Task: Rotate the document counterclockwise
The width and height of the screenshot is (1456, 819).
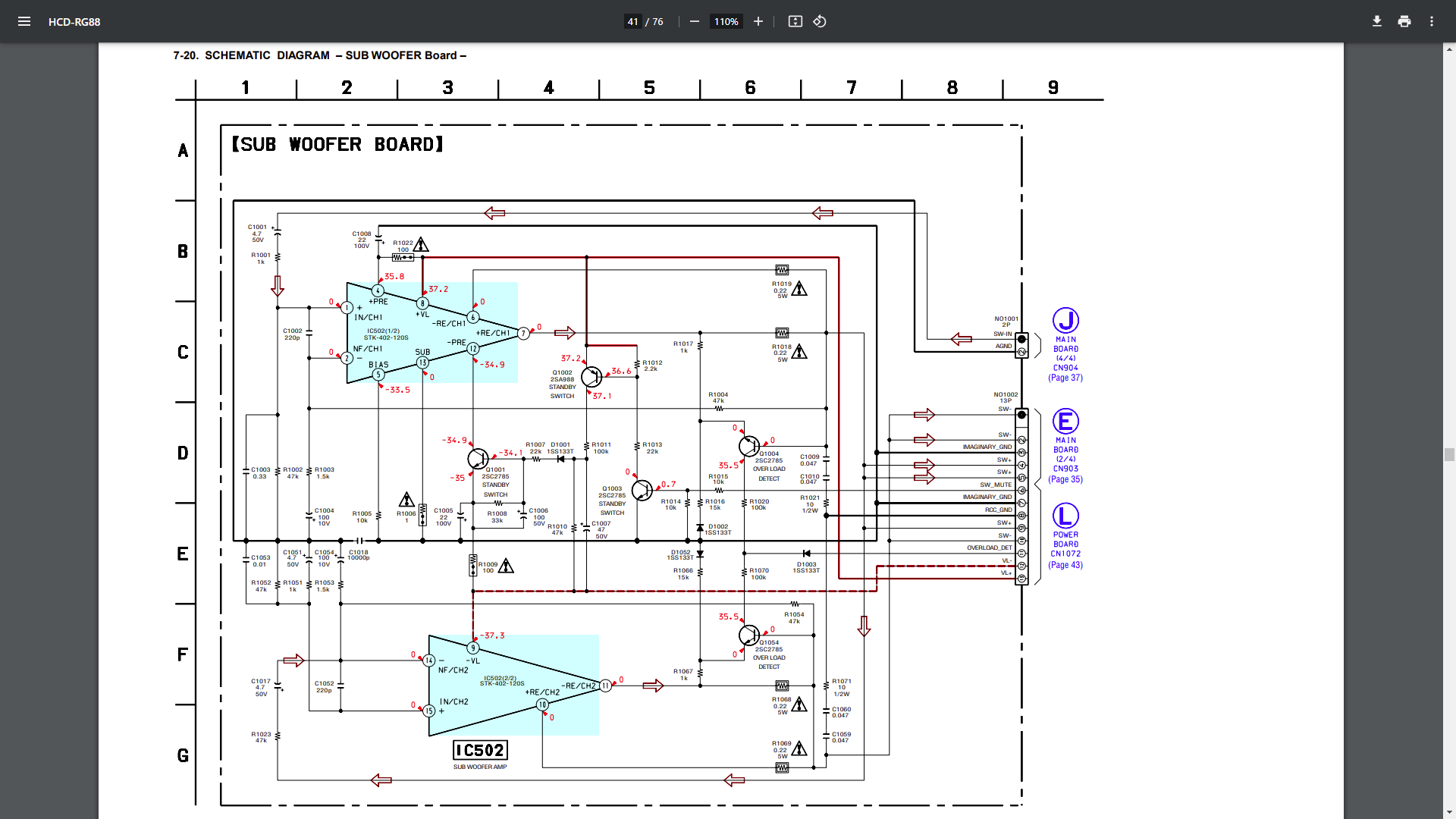Action: click(x=820, y=21)
